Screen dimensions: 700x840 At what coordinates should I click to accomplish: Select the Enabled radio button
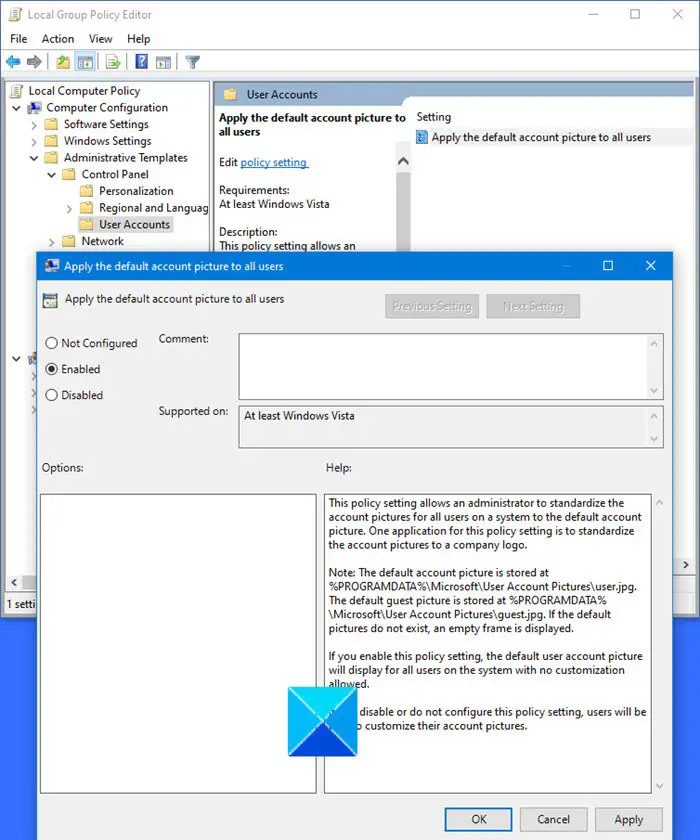pyautogui.click(x=51, y=369)
